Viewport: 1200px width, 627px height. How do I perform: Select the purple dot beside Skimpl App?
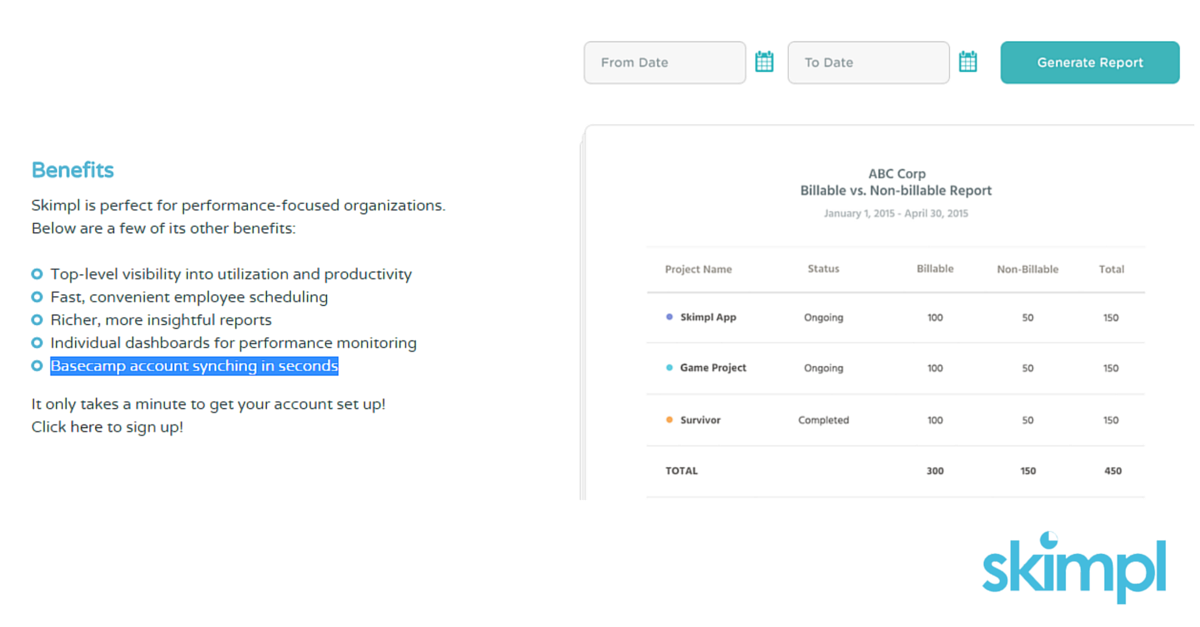click(x=668, y=316)
